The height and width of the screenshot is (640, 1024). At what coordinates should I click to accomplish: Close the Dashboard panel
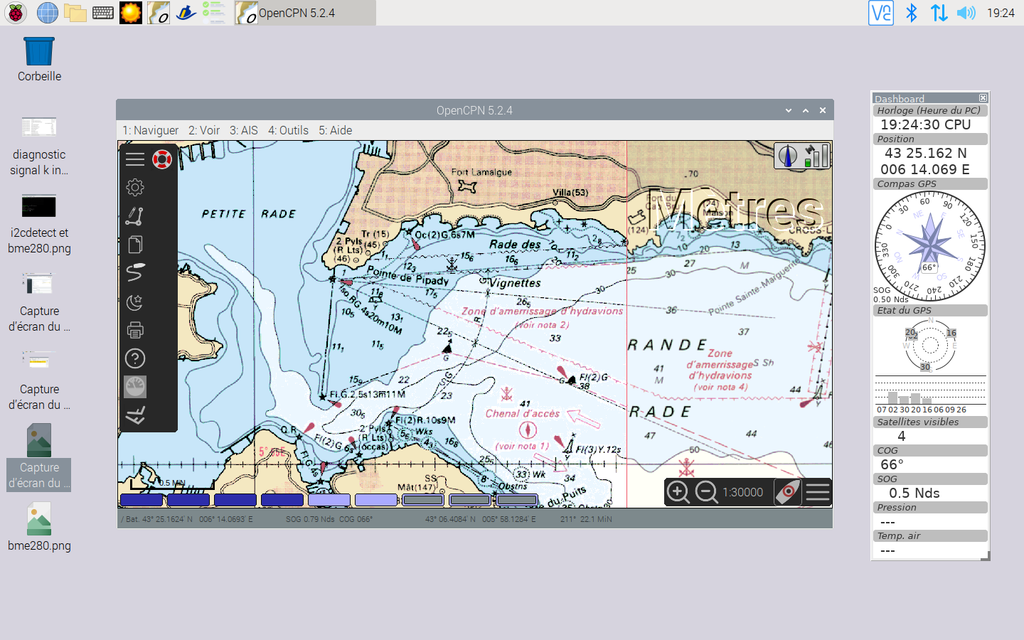(983, 98)
